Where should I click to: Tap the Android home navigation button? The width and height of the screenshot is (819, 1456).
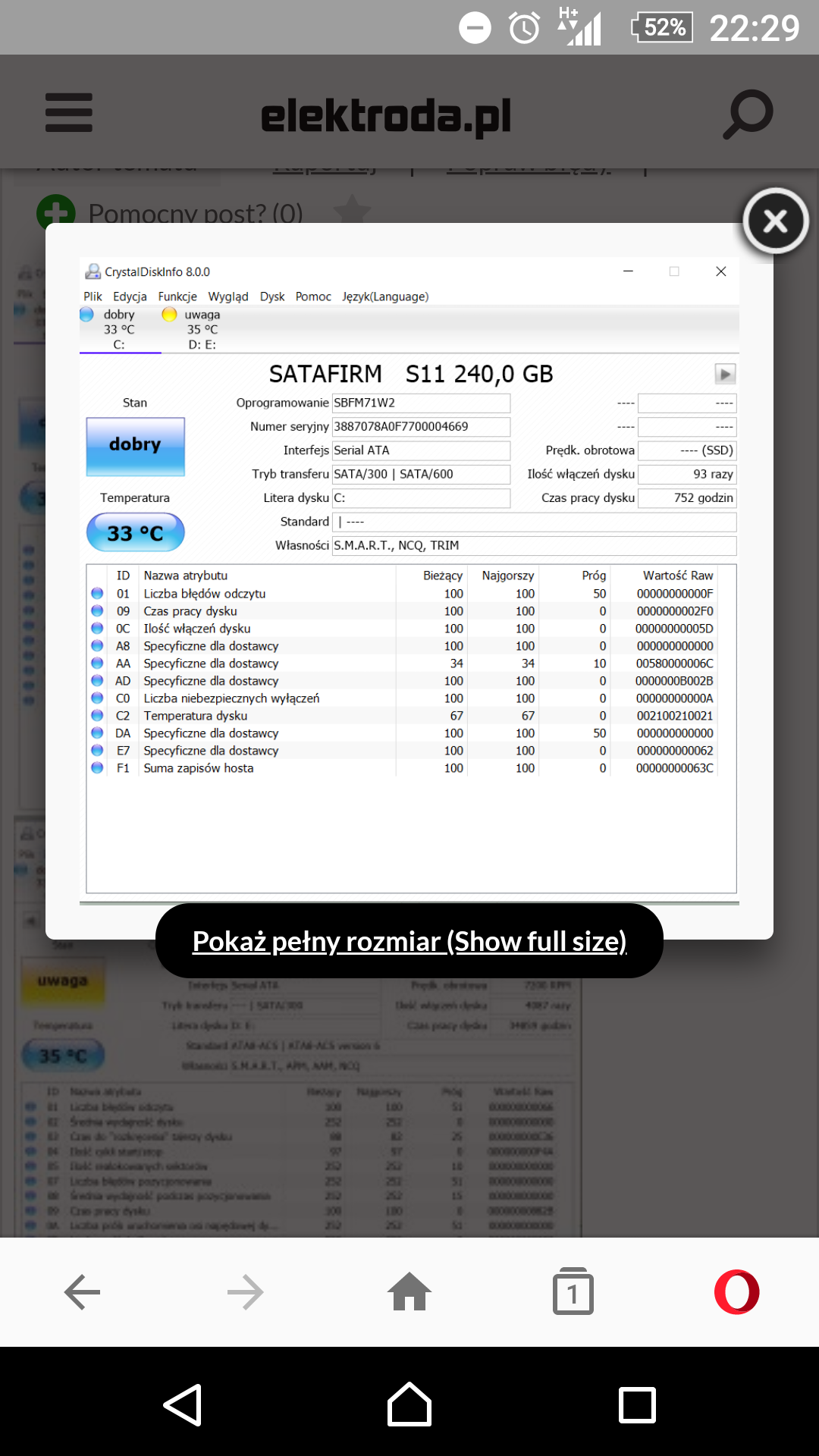click(x=409, y=1404)
